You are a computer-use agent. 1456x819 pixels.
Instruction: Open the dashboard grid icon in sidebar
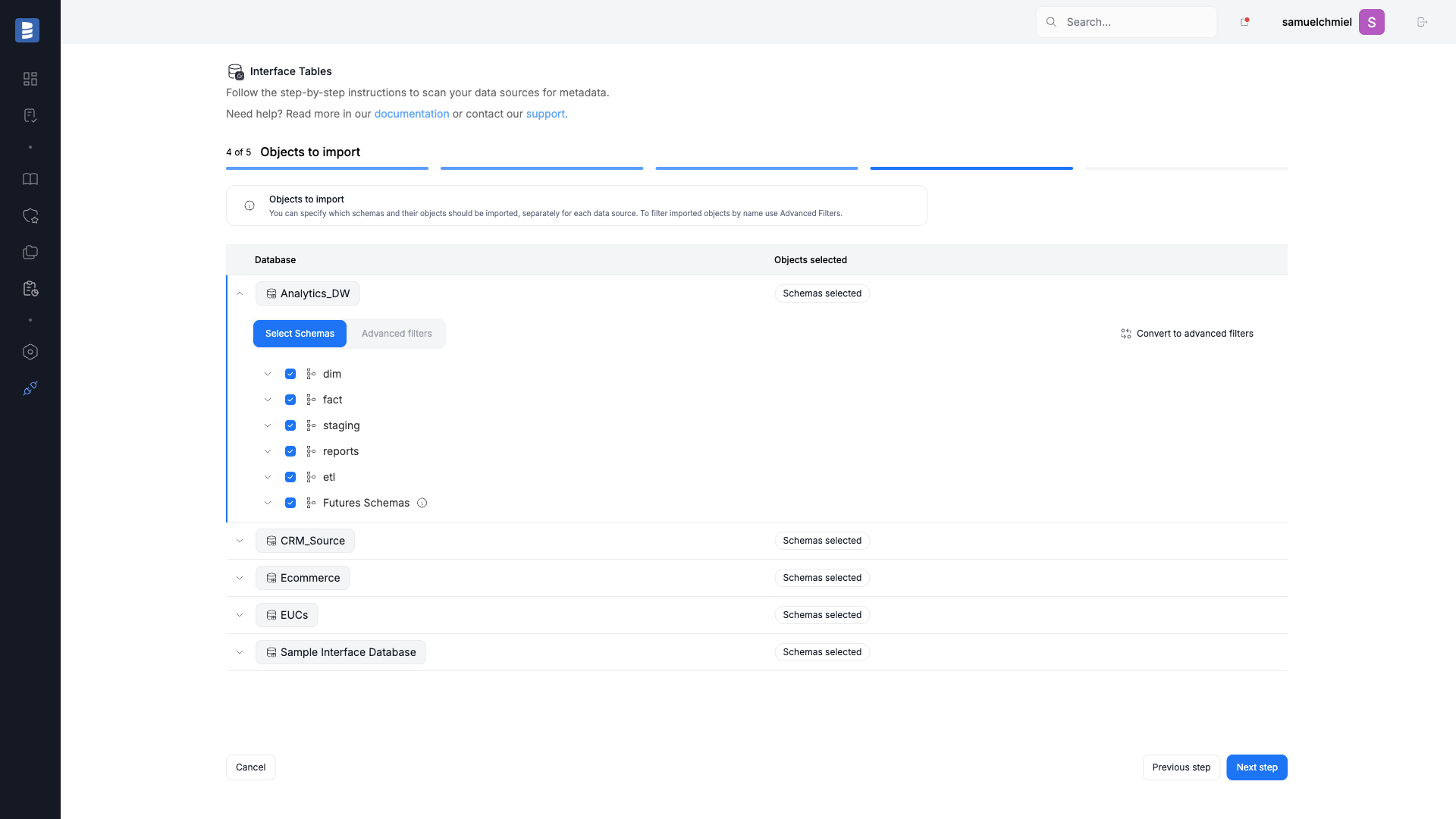point(30,79)
